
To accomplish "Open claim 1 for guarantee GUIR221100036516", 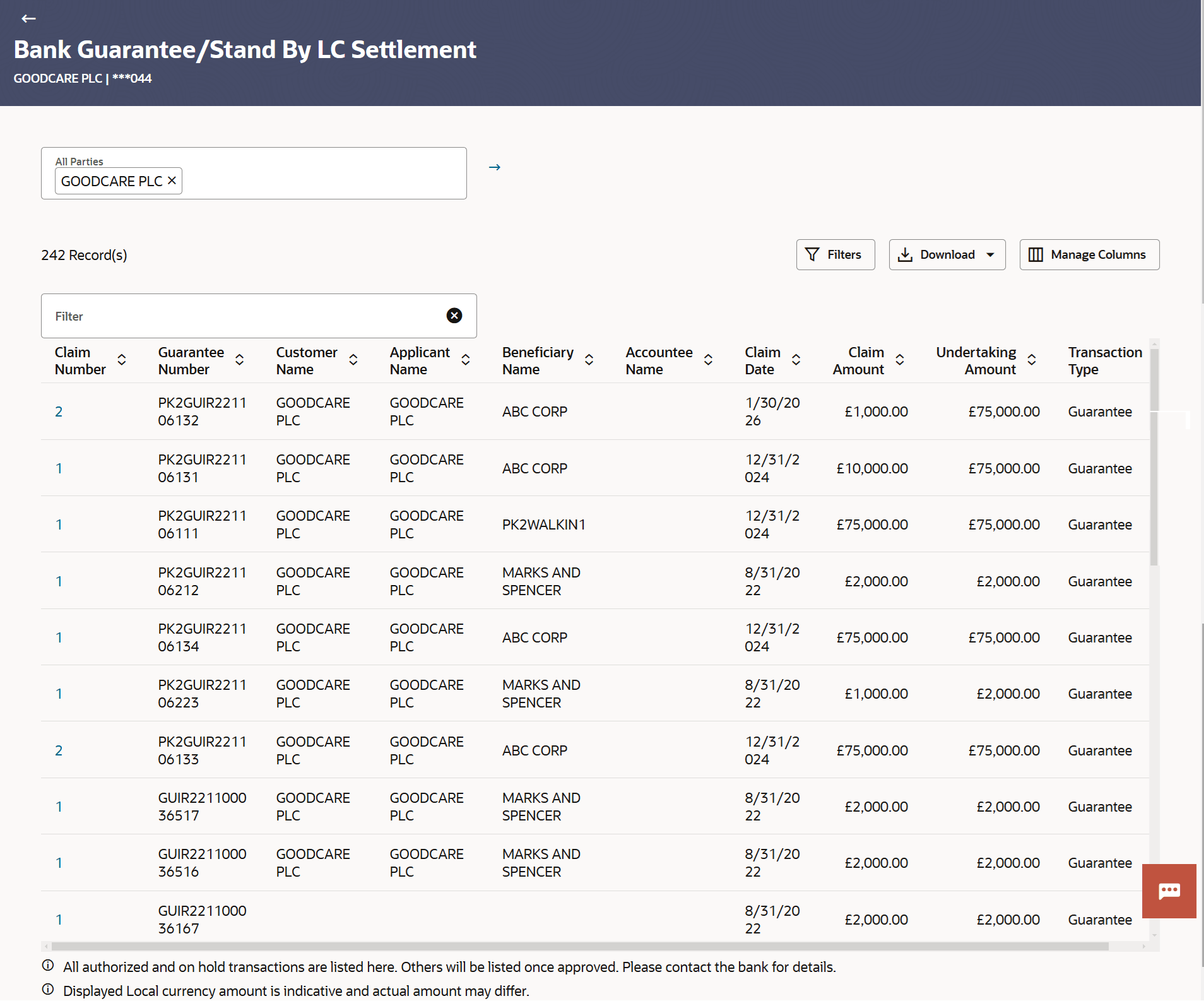I will point(59,863).
